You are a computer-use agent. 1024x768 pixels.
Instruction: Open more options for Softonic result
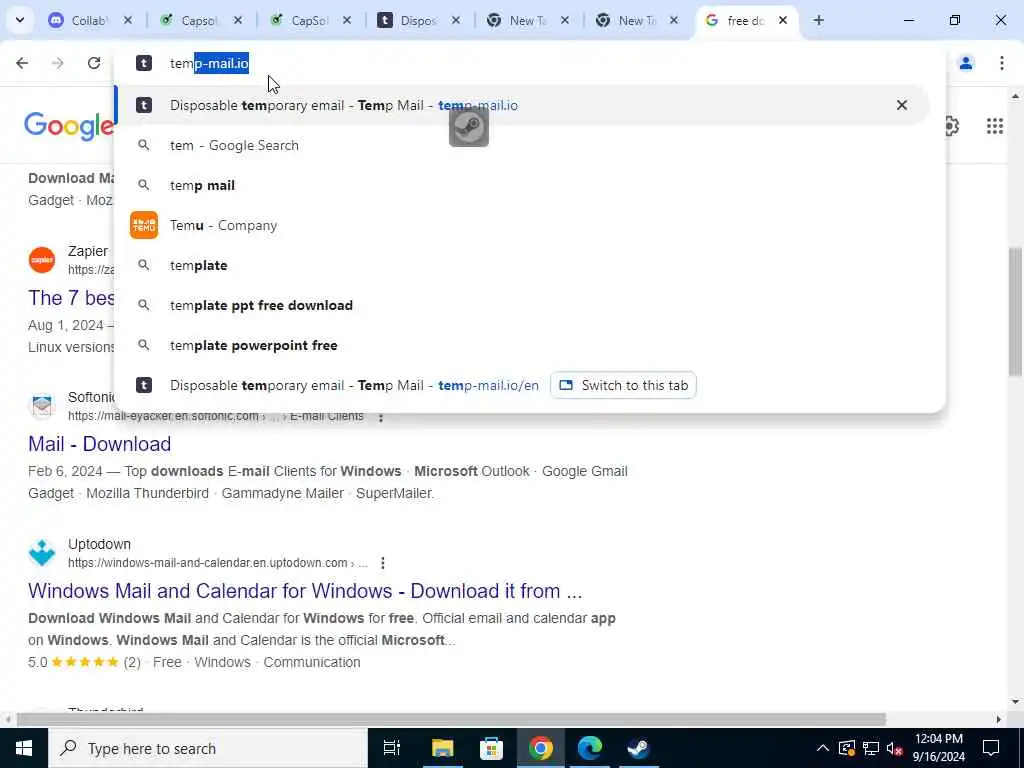click(x=381, y=417)
